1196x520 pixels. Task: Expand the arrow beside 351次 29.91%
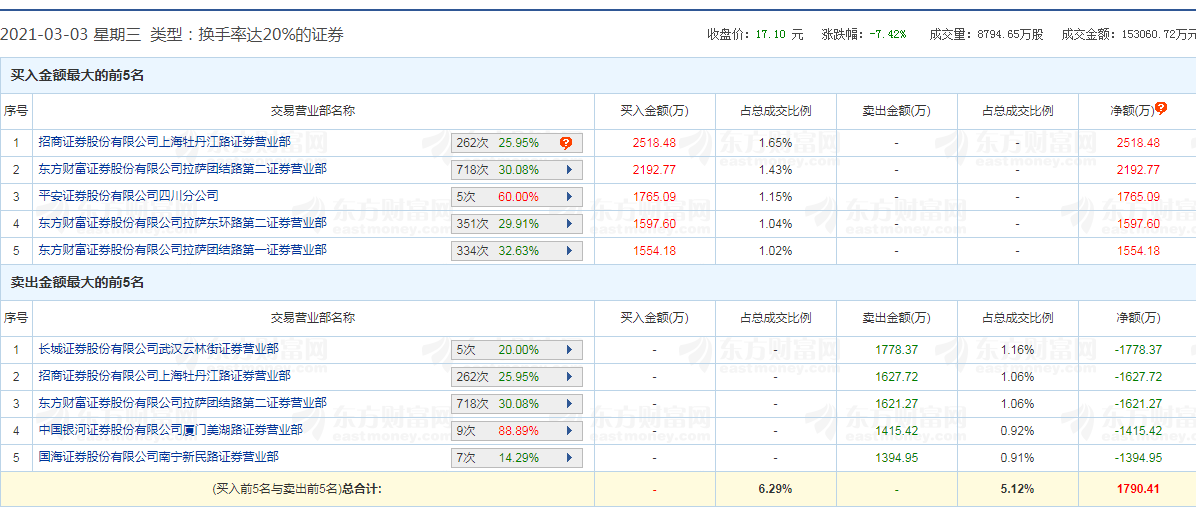pyautogui.click(x=569, y=224)
